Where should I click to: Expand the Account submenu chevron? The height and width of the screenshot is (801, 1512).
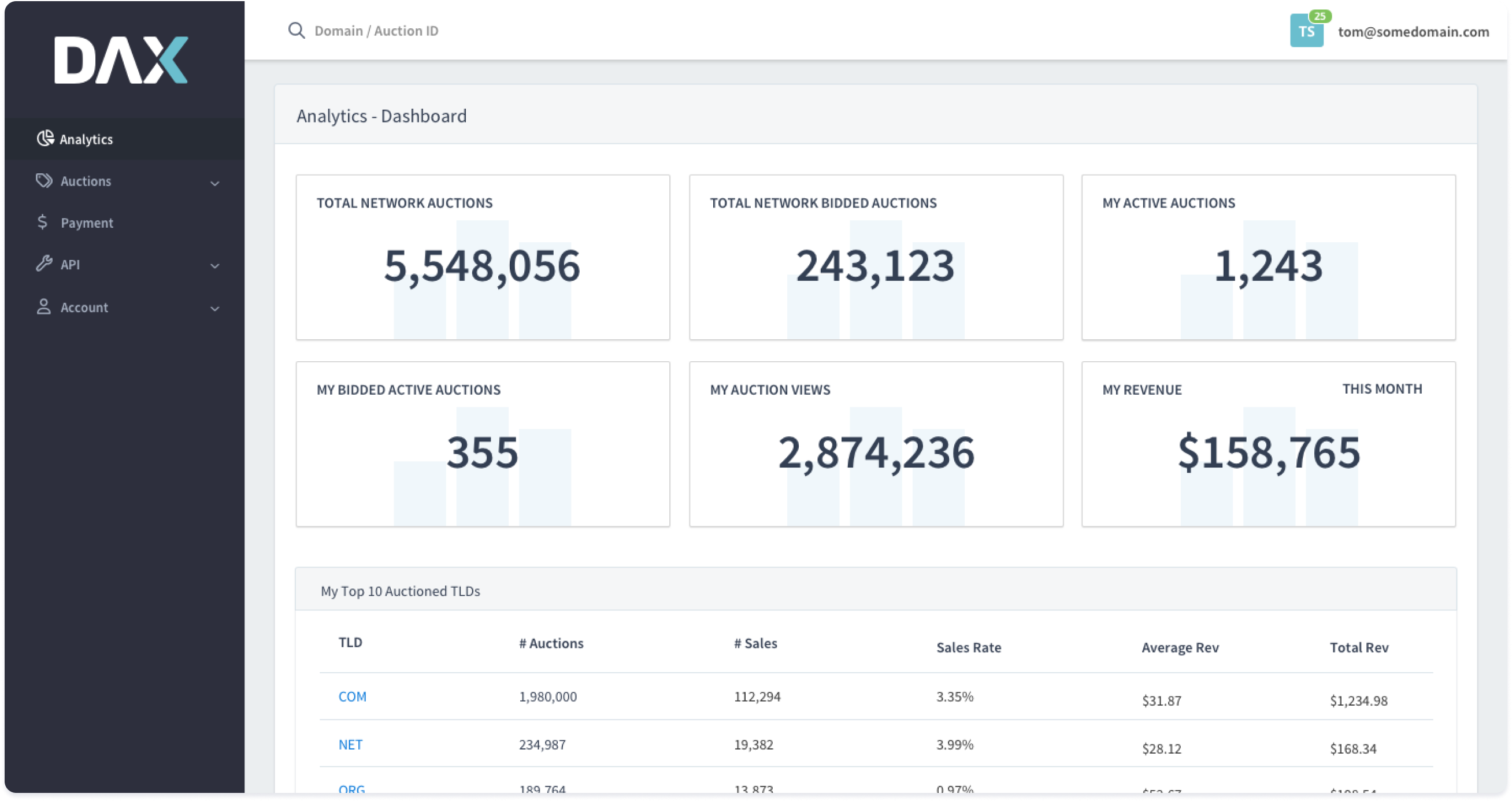(215, 309)
